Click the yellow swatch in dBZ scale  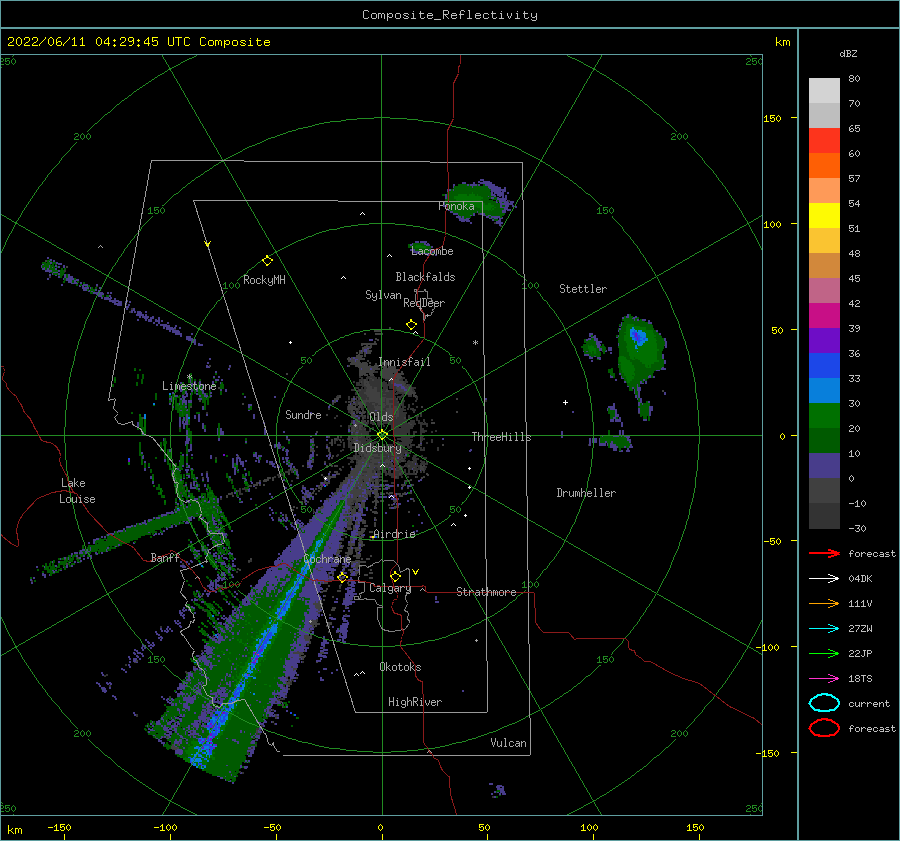824,215
